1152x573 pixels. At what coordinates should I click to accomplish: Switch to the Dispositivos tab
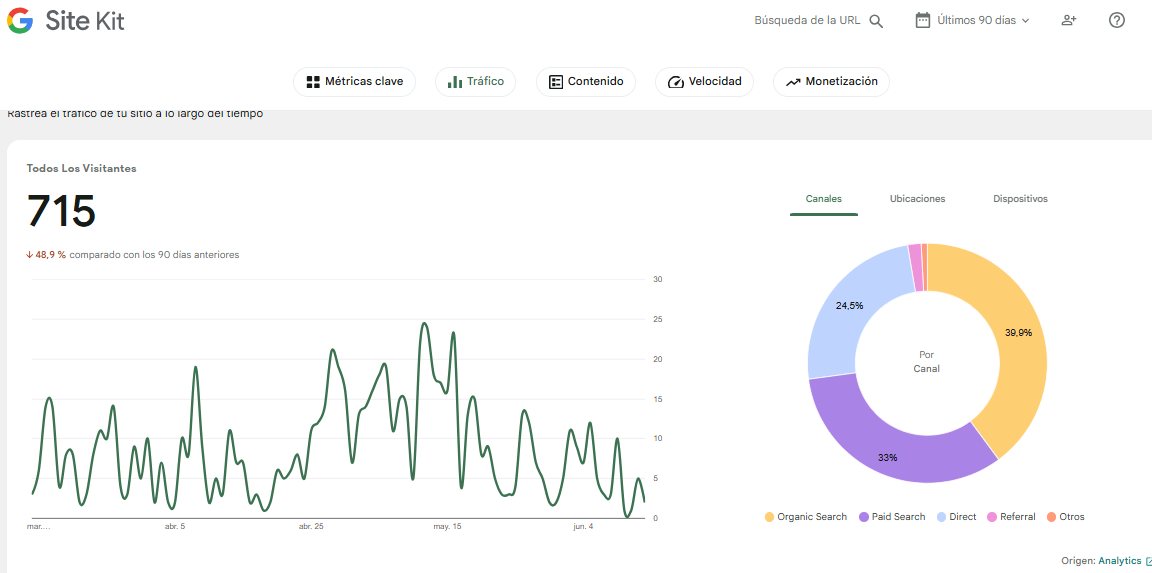point(1020,199)
